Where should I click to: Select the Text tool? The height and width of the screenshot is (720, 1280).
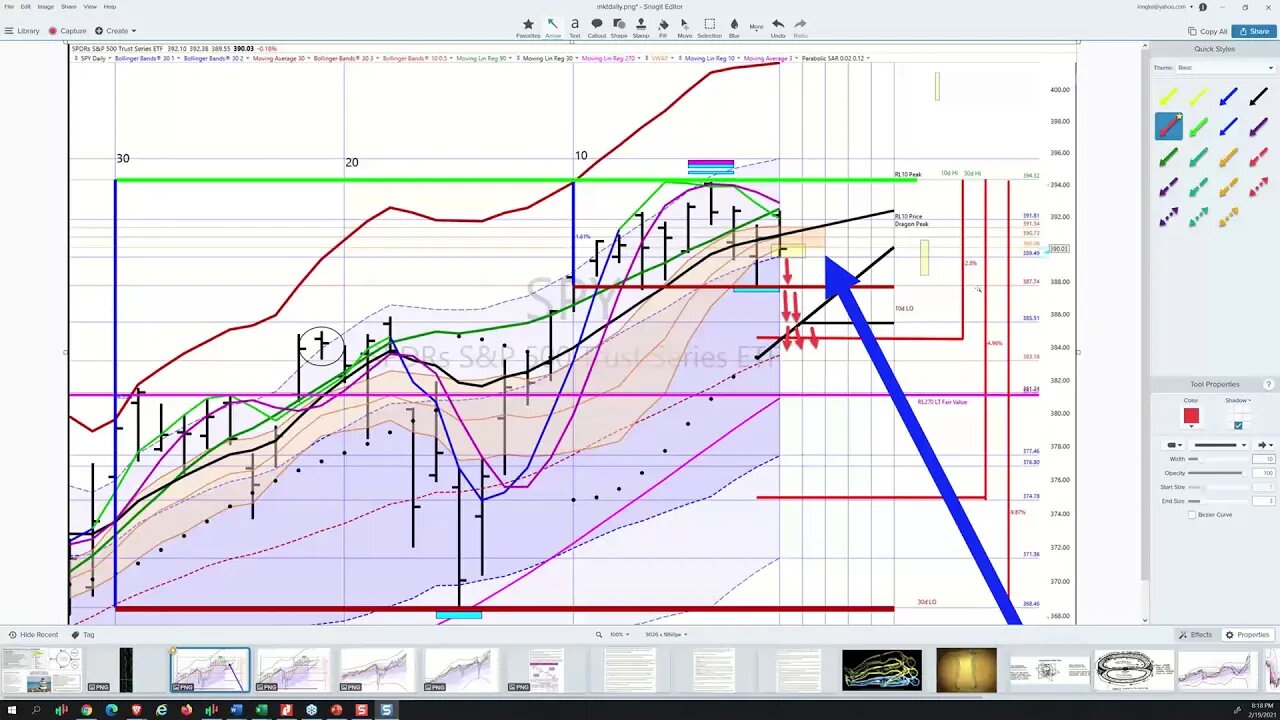point(575,27)
